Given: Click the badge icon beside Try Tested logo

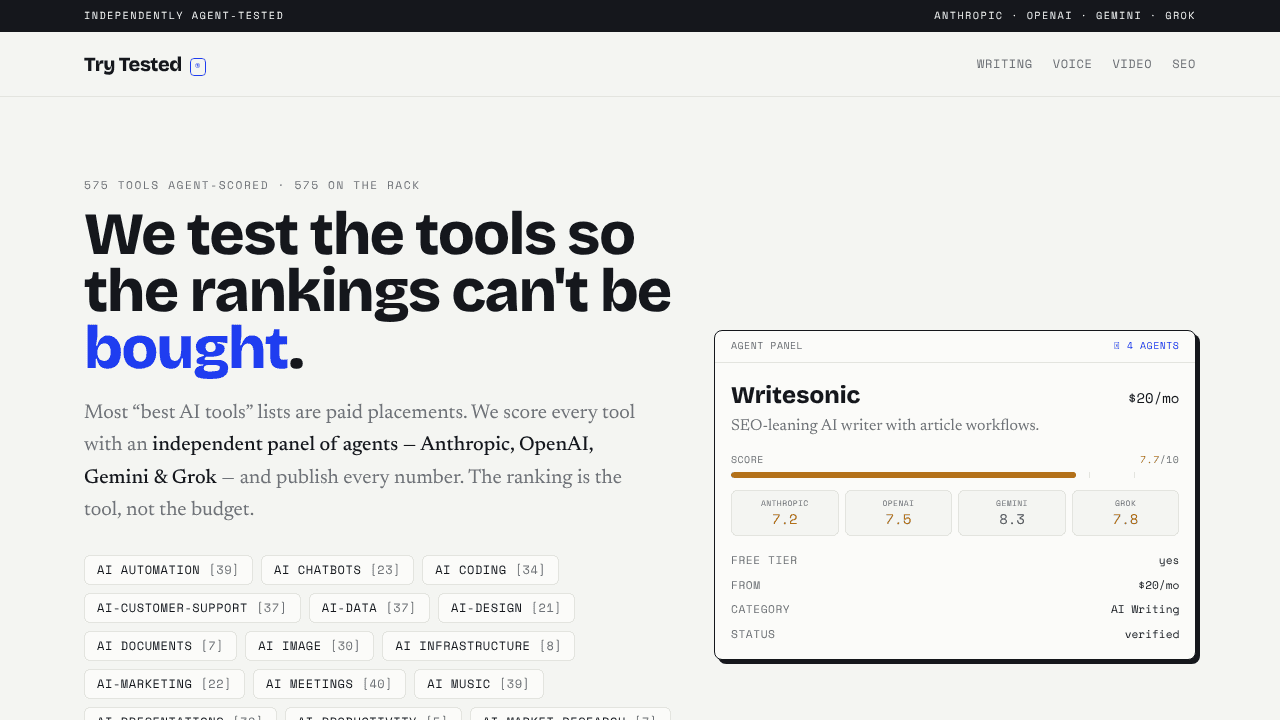Looking at the screenshot, I should pos(198,67).
